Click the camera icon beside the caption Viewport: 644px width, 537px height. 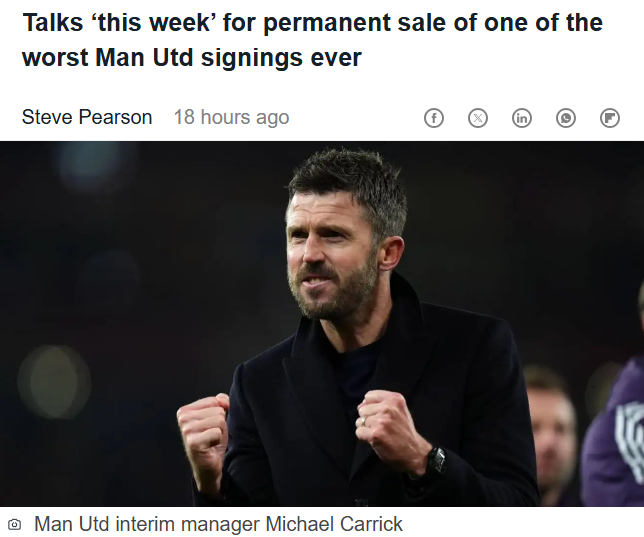pyautogui.click(x=14, y=525)
